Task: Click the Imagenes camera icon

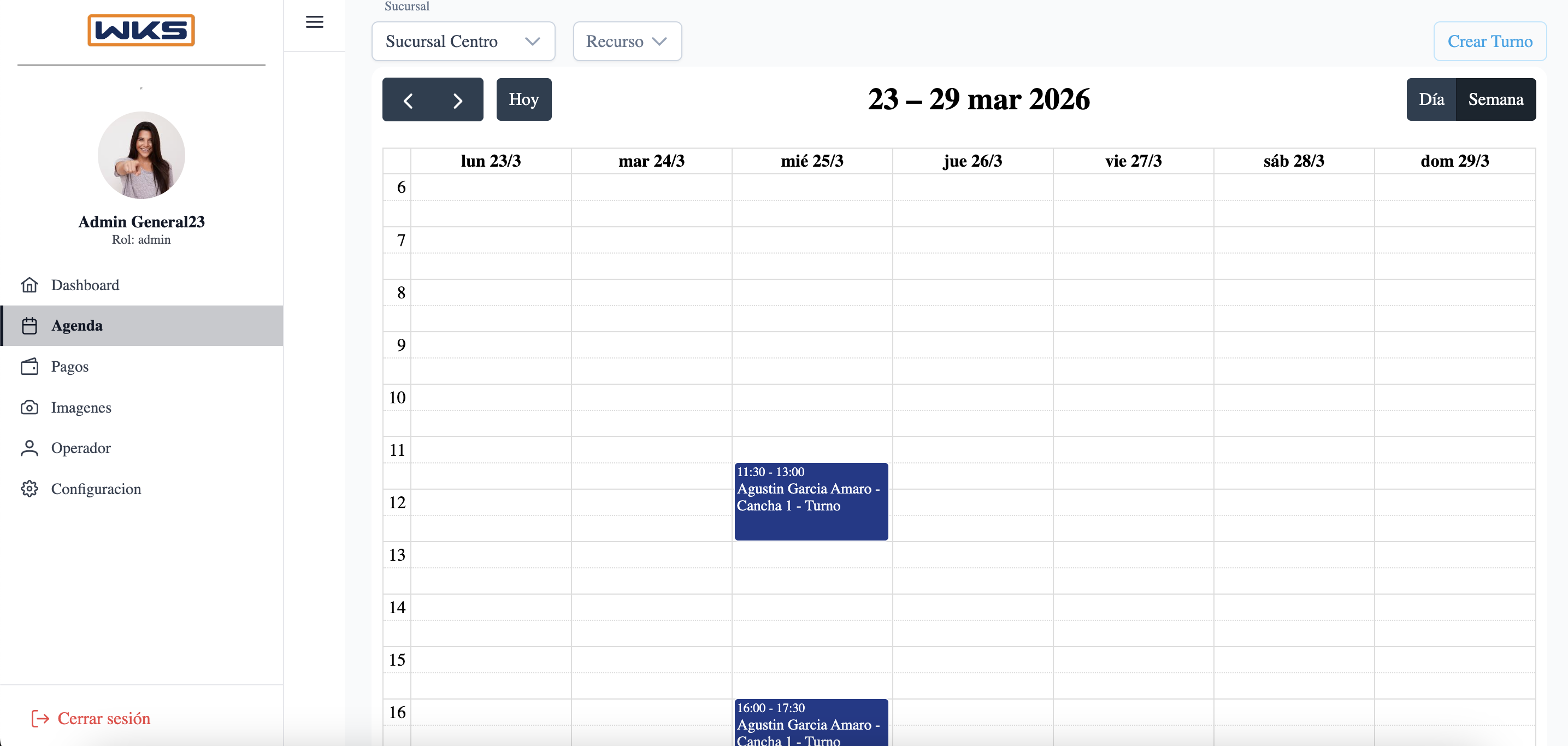Action: pos(30,407)
